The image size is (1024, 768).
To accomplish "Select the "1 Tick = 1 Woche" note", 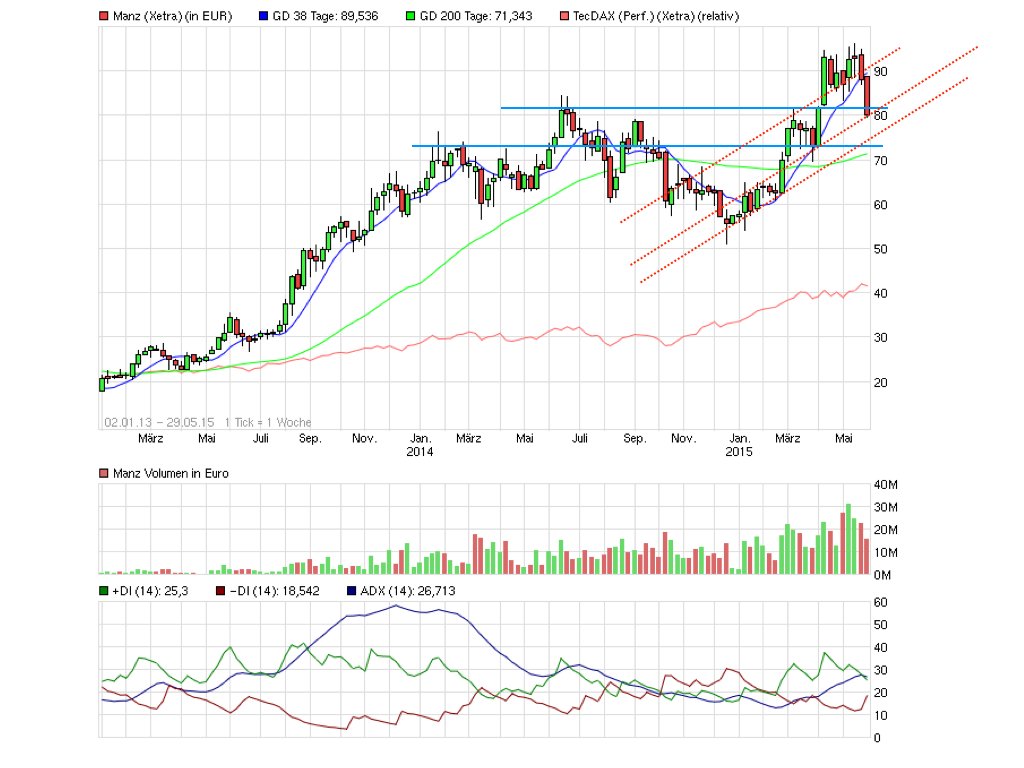I will (268, 423).
